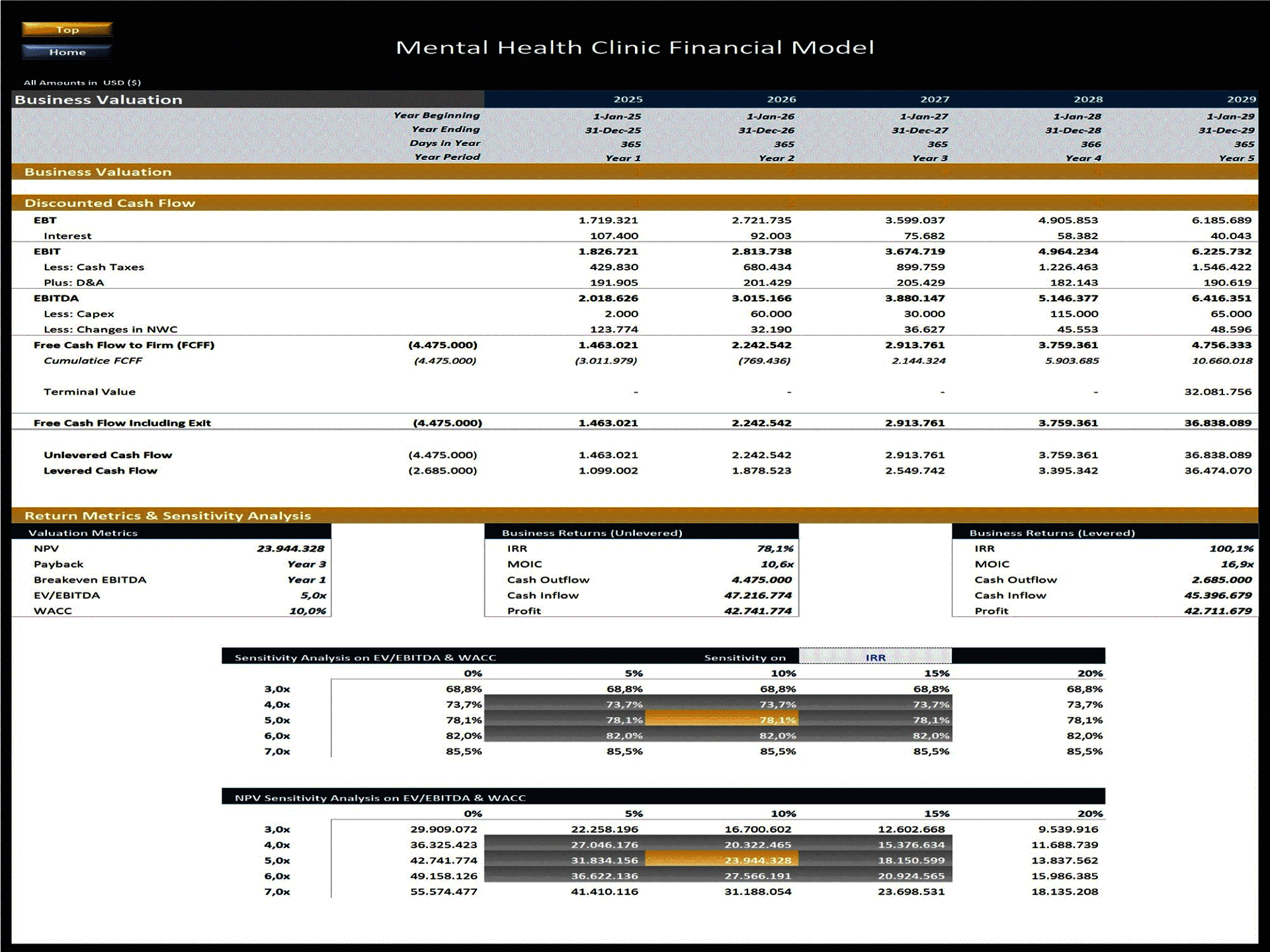This screenshot has width=1270, height=952.
Task: Click the Levered Cash Flow (2.685.000) cell
Action: 443,471
